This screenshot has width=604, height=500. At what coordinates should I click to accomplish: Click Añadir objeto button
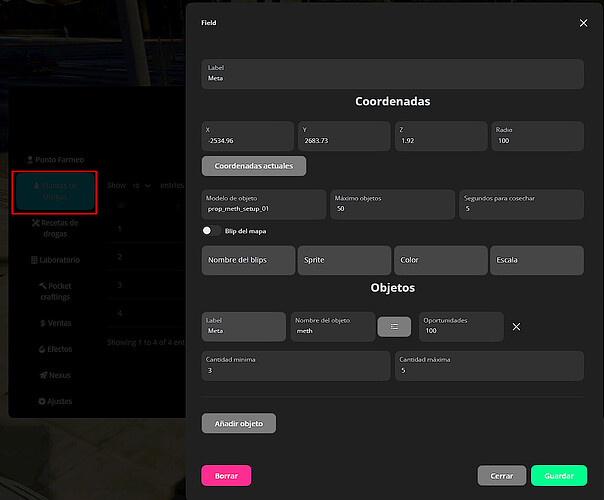tap(239, 423)
